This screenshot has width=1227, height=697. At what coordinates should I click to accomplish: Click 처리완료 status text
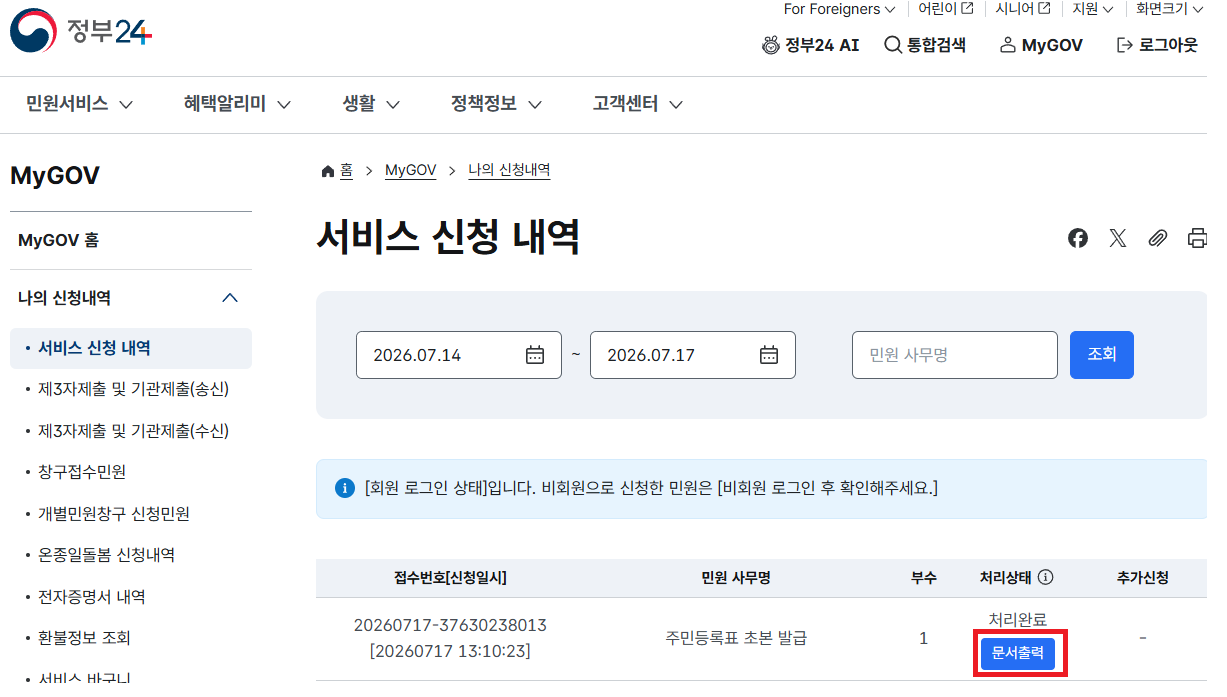[1017, 620]
